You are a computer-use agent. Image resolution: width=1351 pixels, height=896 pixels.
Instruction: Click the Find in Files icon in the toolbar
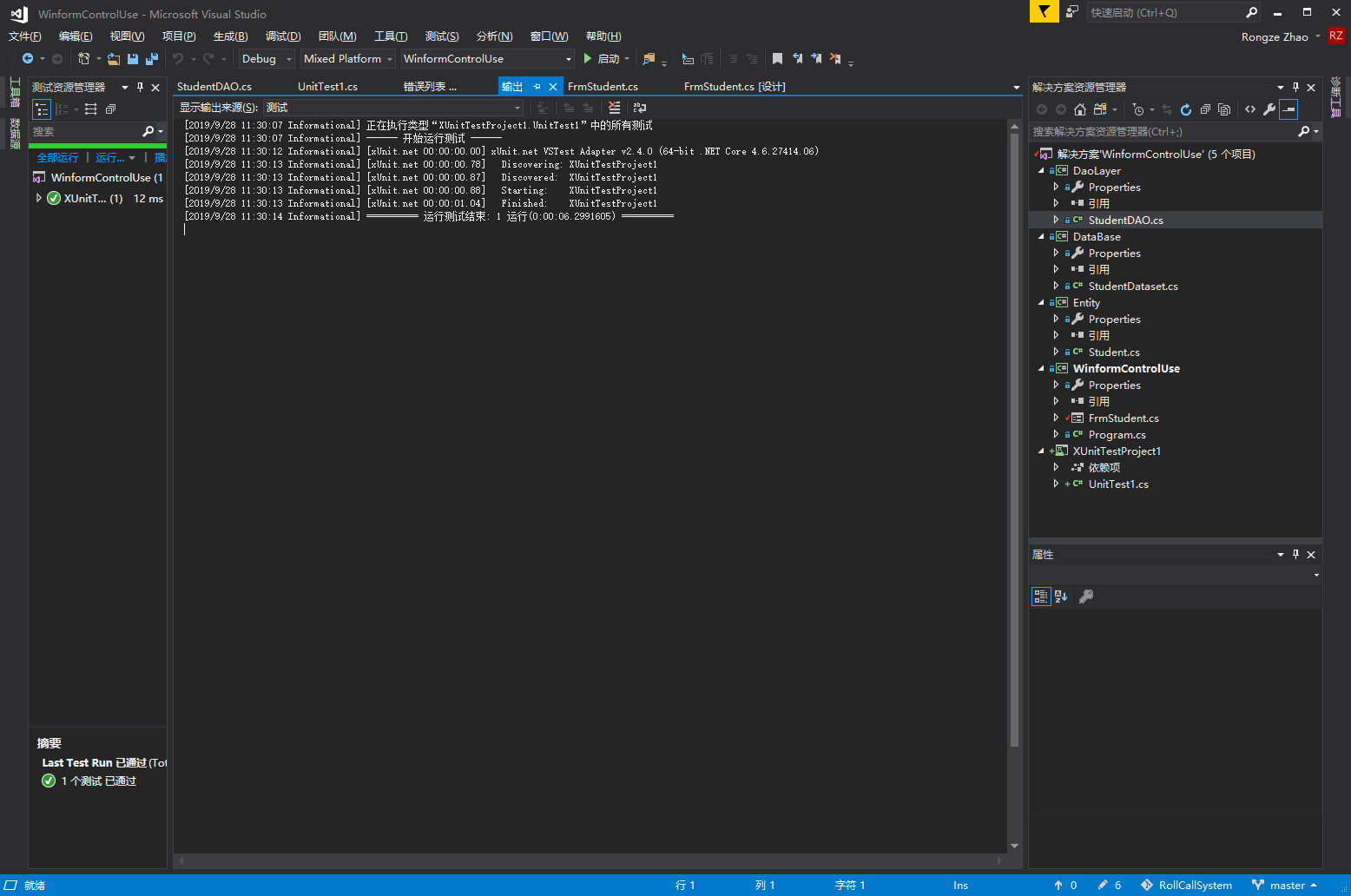pyautogui.click(x=649, y=59)
